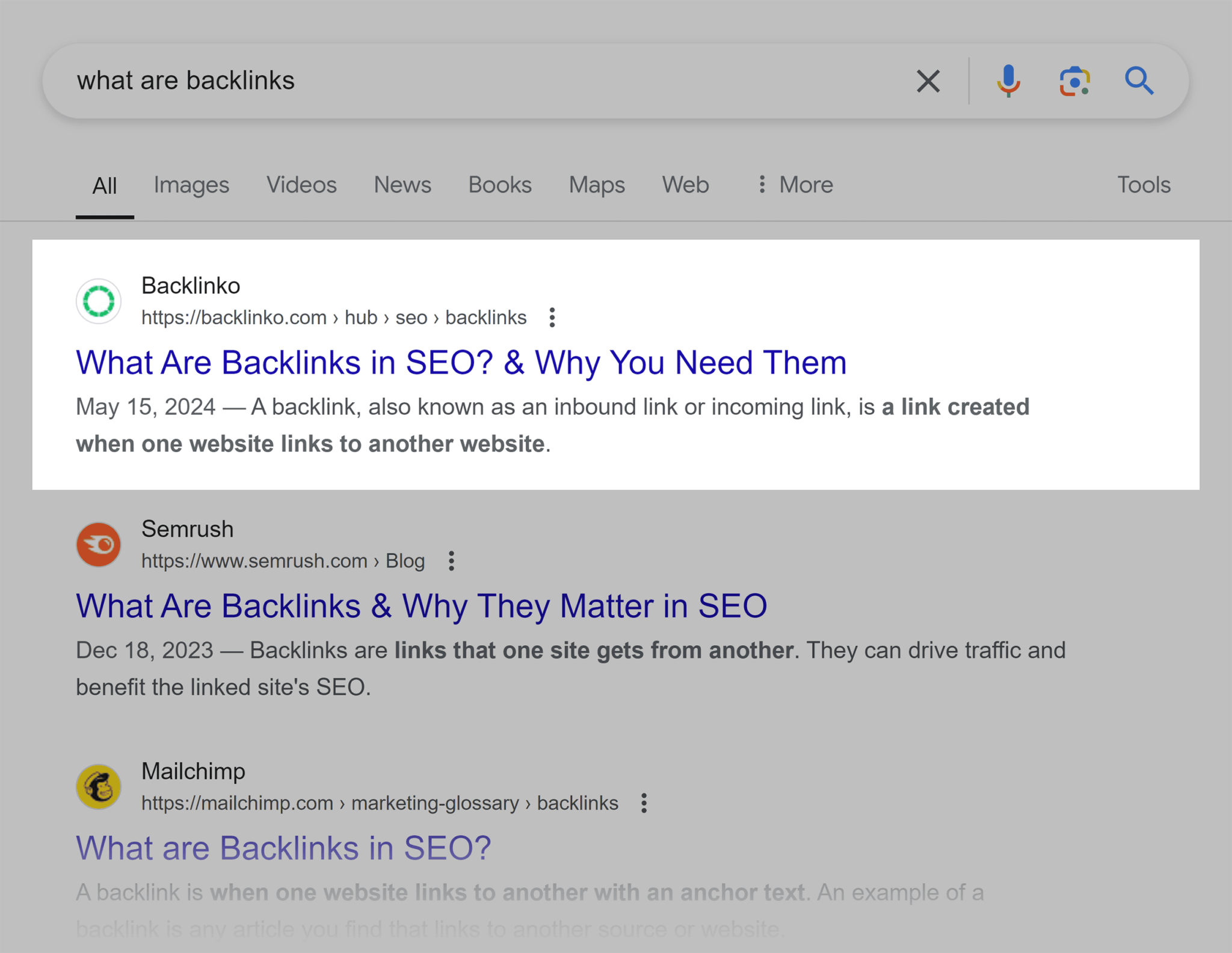Click the backlinko.com › hub › seo › backlinks URL

coord(334,317)
